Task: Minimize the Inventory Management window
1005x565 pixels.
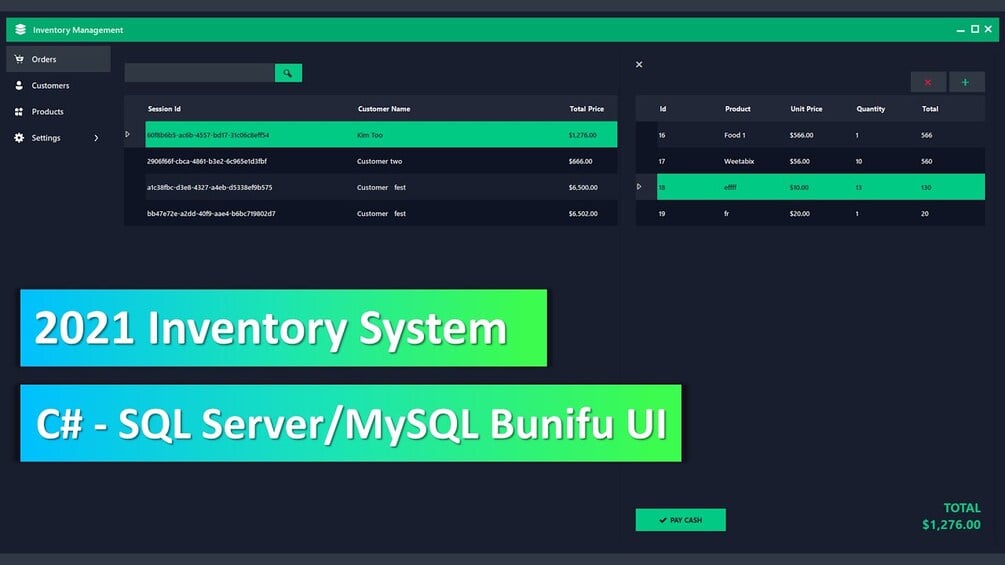Action: coord(960,29)
